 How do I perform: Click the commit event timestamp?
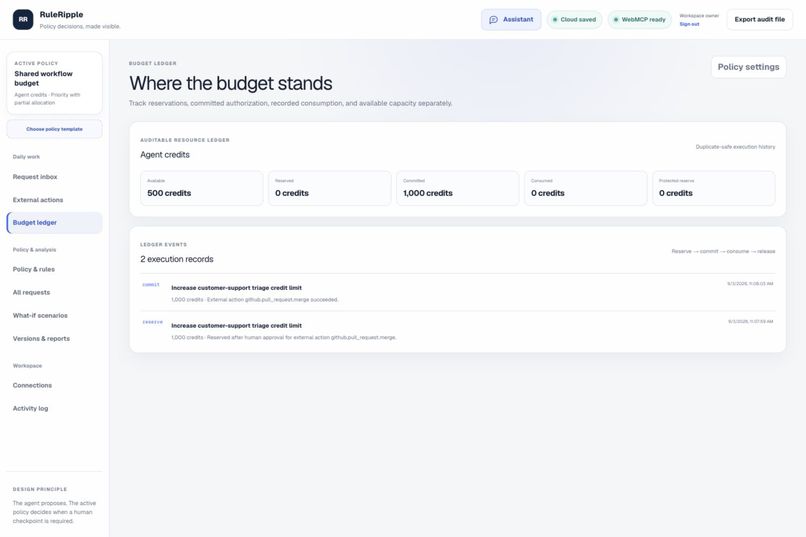(750, 284)
